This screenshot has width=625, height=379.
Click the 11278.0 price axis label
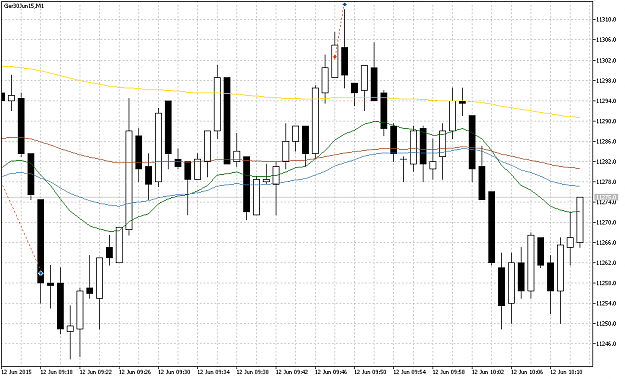(x=606, y=182)
